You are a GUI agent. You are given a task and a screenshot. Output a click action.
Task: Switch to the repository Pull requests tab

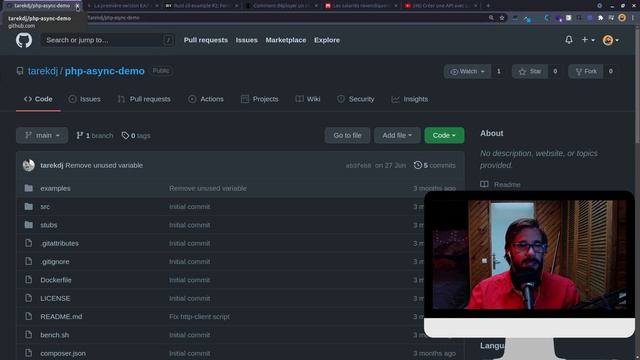point(144,99)
